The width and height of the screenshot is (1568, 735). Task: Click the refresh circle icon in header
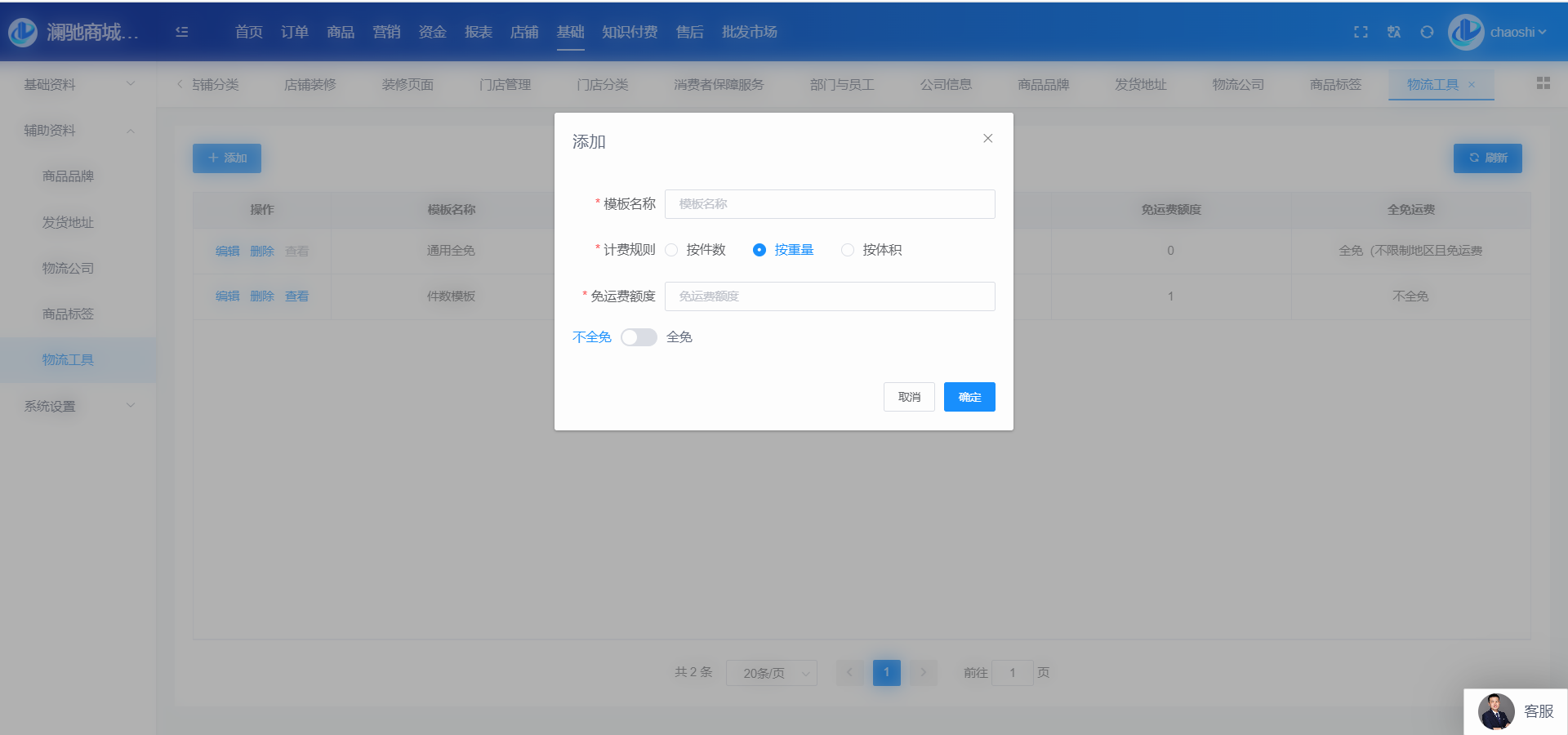(x=1427, y=32)
